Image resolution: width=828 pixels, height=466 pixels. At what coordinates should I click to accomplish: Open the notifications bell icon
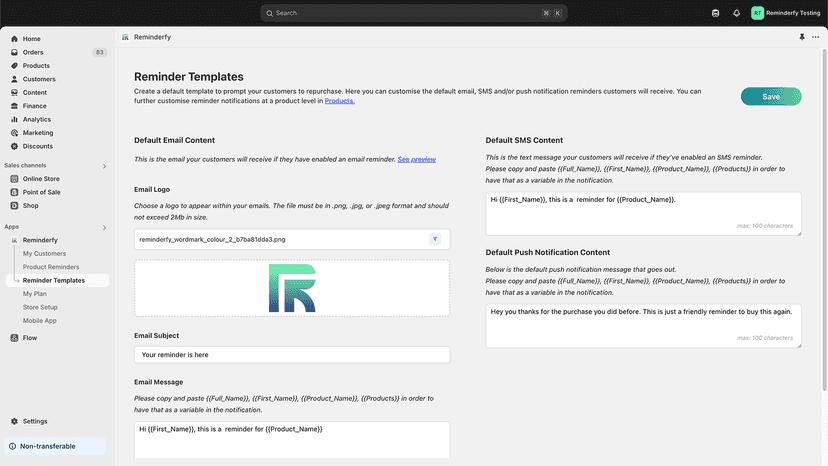point(736,13)
